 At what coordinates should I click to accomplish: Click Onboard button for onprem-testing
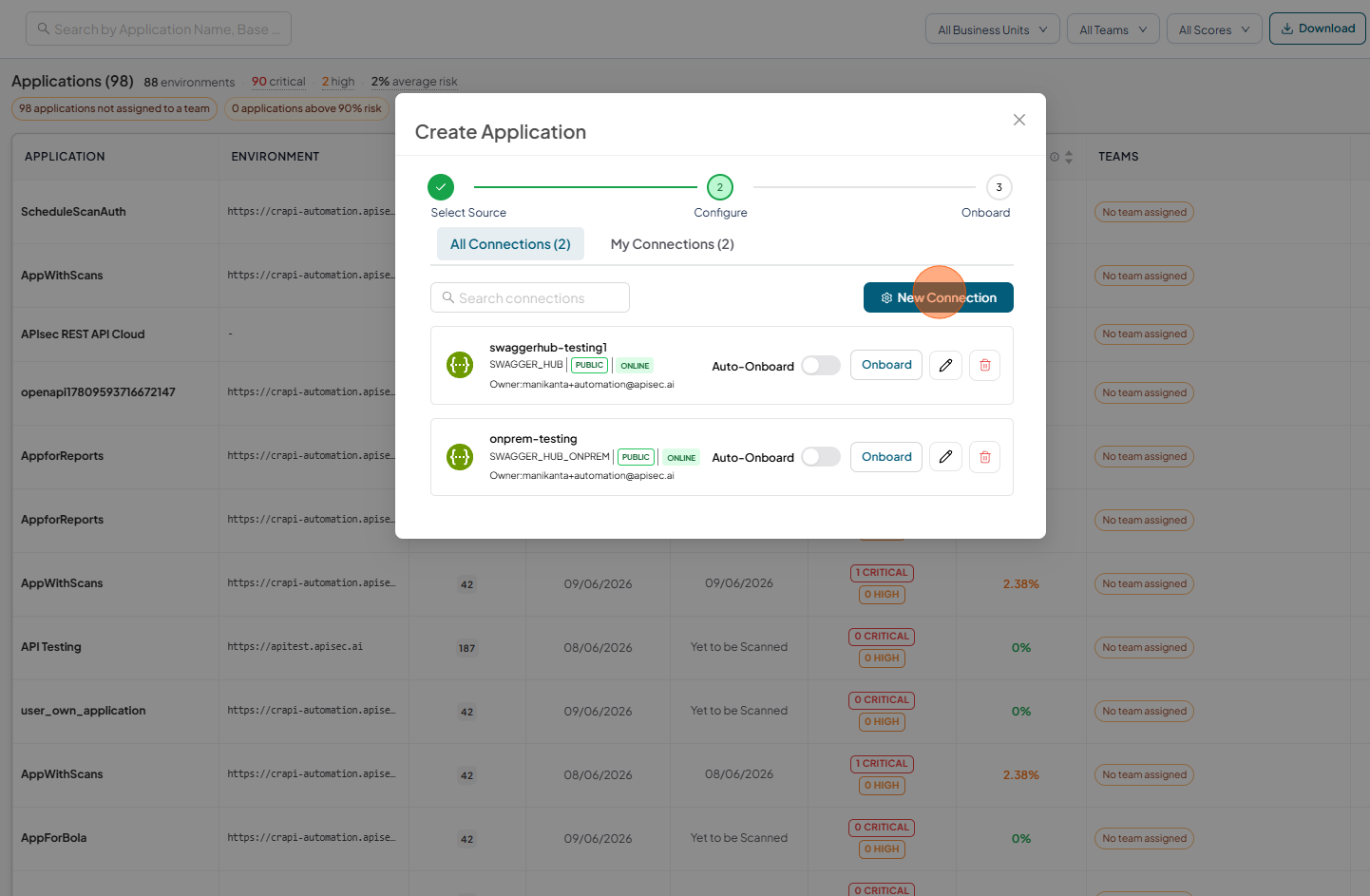[886, 457]
